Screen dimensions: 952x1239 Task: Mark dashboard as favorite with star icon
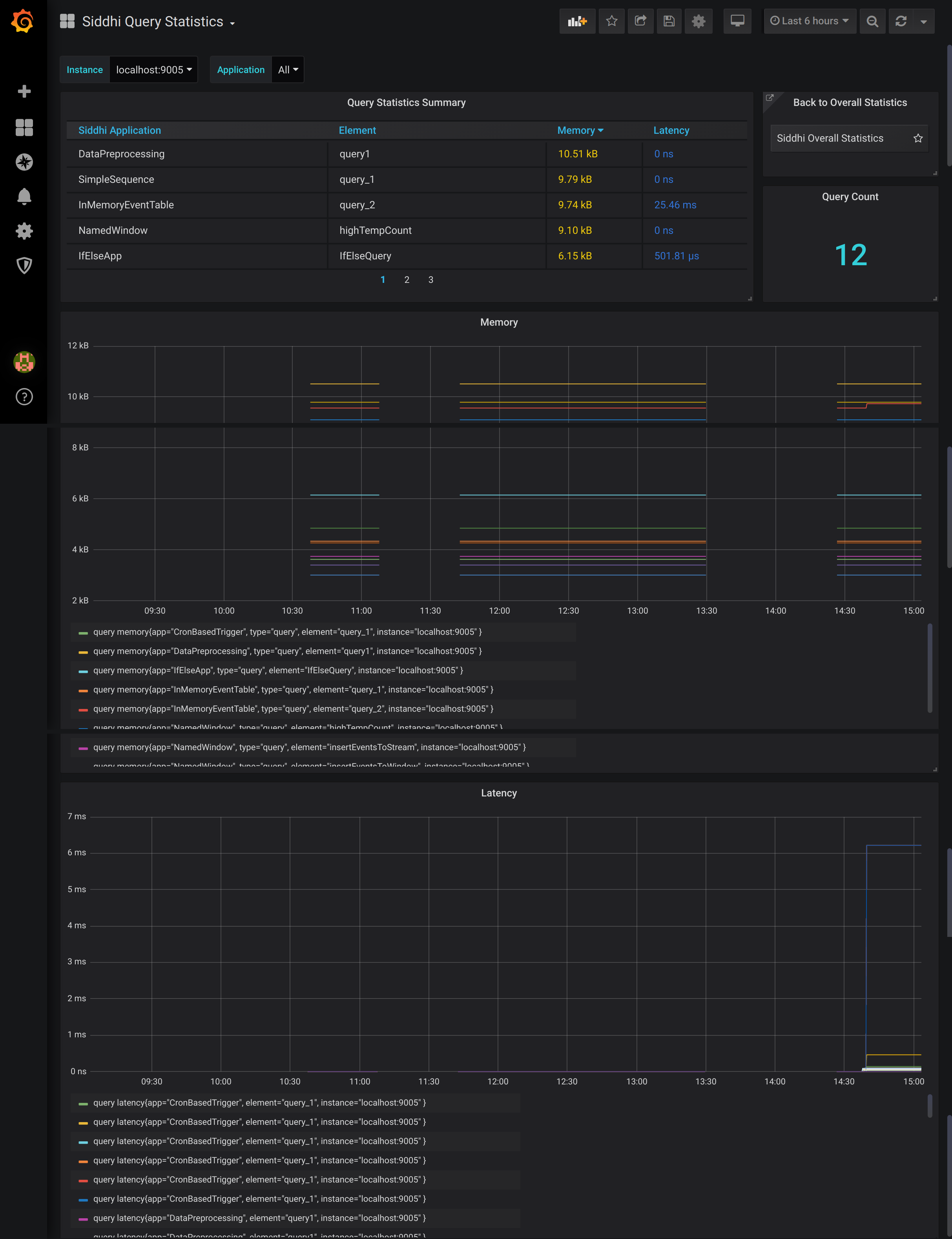click(x=611, y=22)
